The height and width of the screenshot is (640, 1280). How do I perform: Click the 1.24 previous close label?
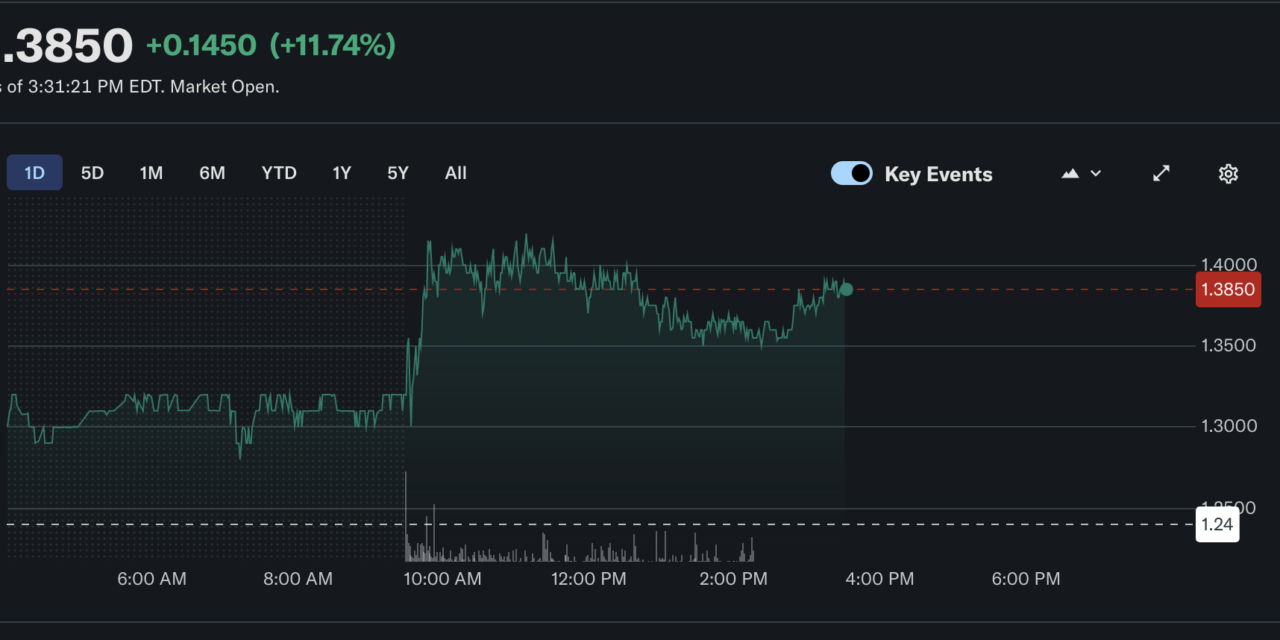point(1216,524)
